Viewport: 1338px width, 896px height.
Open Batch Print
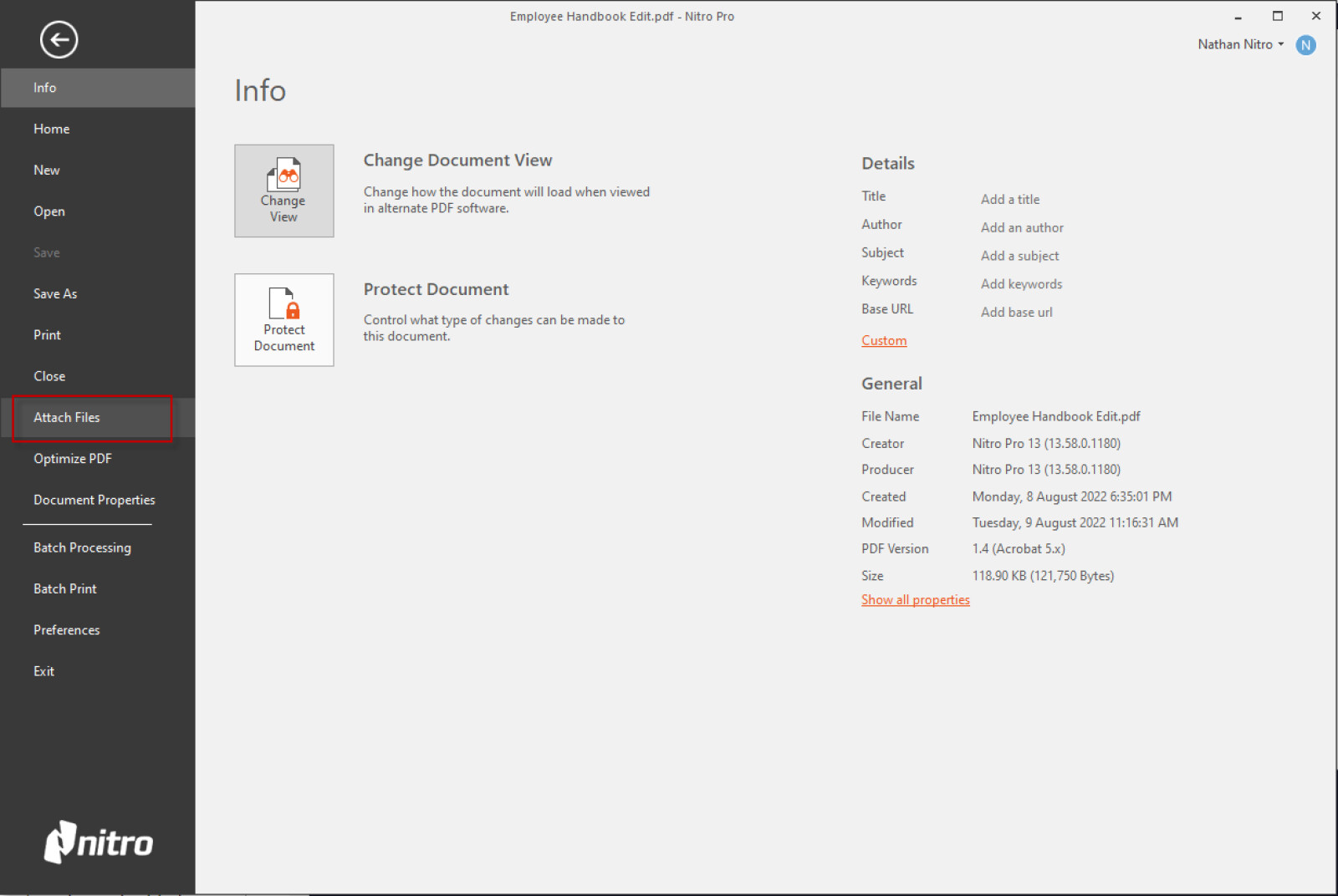tap(64, 588)
